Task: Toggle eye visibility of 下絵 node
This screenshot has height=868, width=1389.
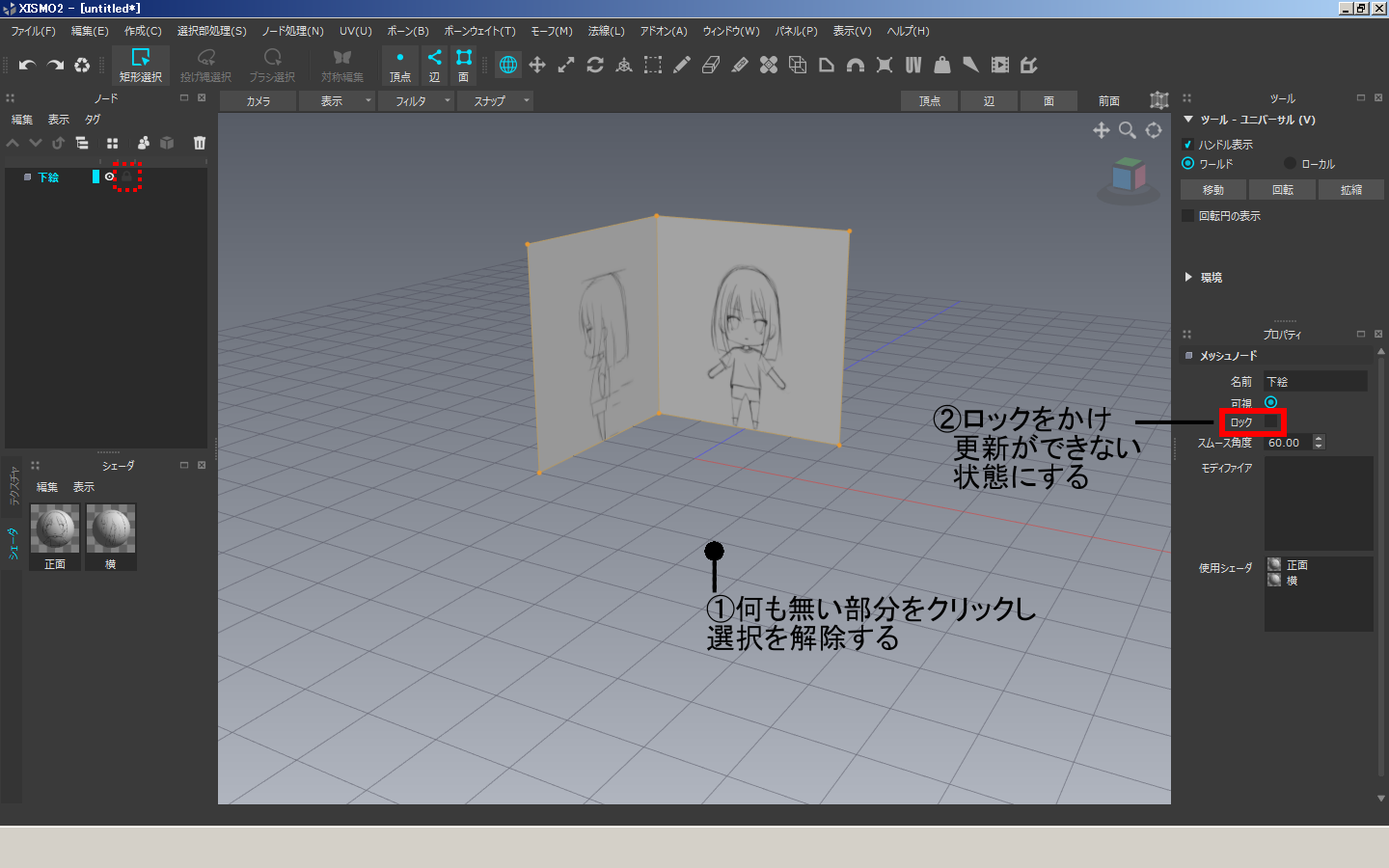Action: coord(110,176)
